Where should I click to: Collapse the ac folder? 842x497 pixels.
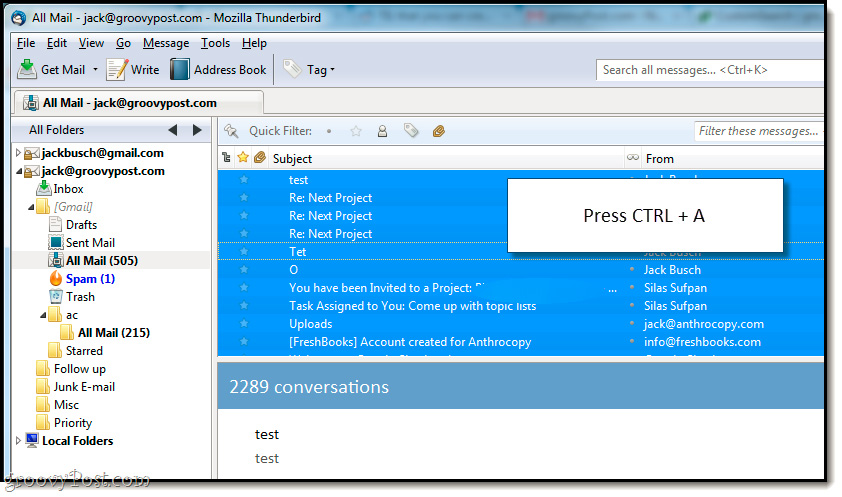[43, 315]
